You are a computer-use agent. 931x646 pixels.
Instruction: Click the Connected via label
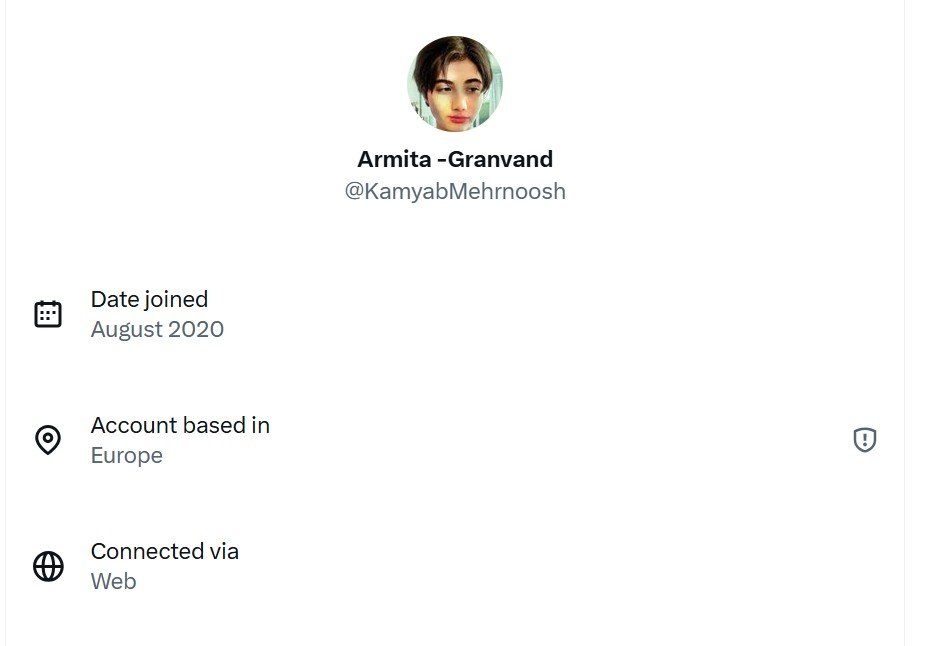(x=164, y=551)
